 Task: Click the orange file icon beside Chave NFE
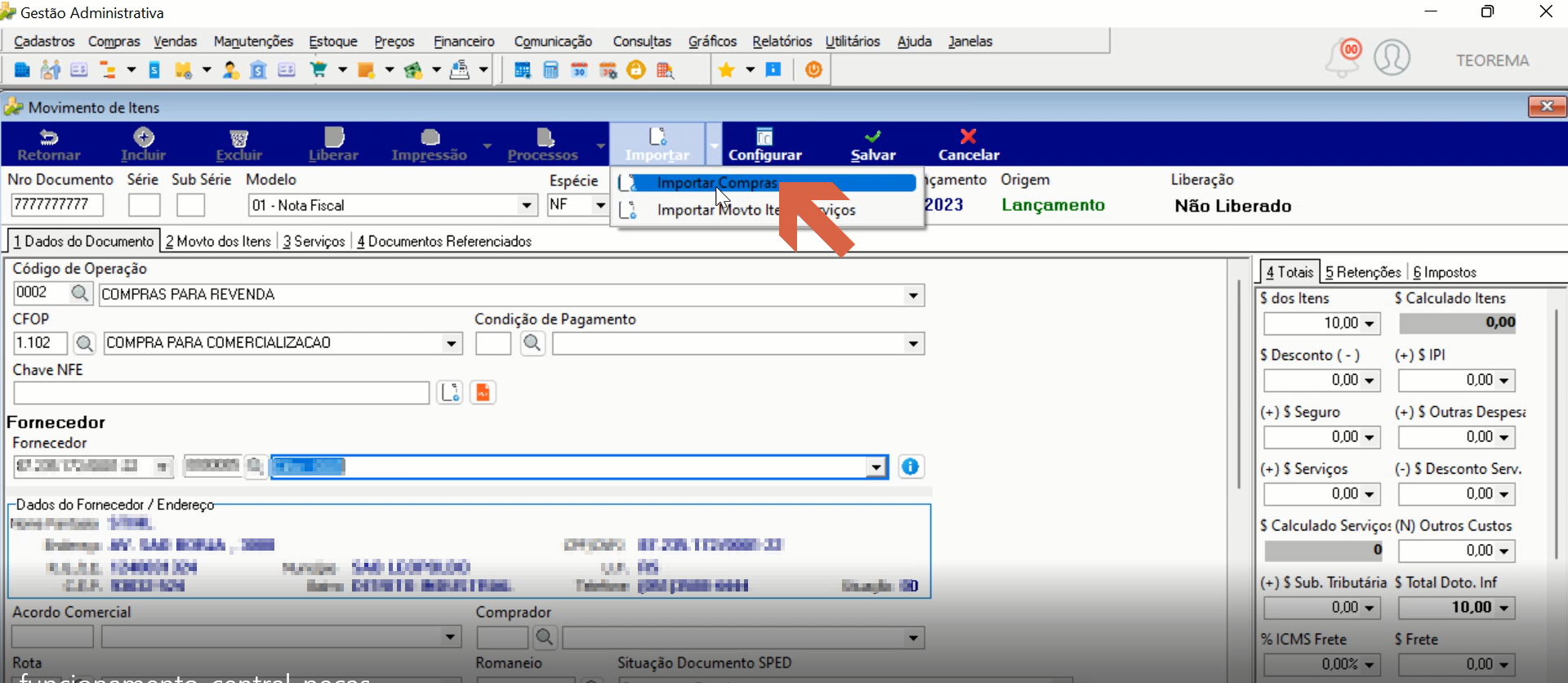pos(483,393)
